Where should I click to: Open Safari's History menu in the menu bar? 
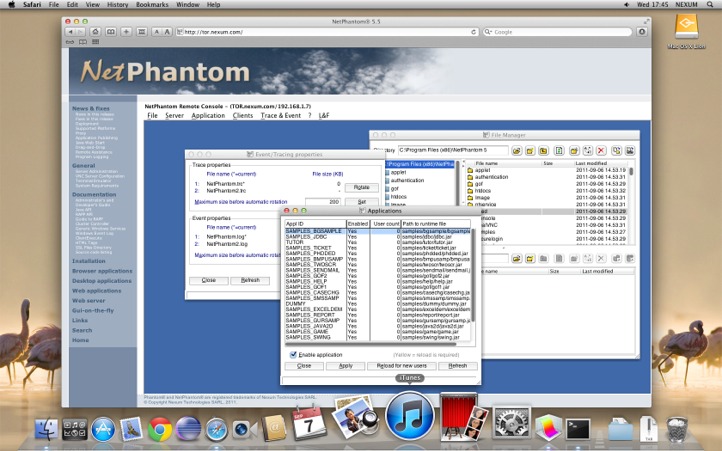pyautogui.click(x=117, y=5)
